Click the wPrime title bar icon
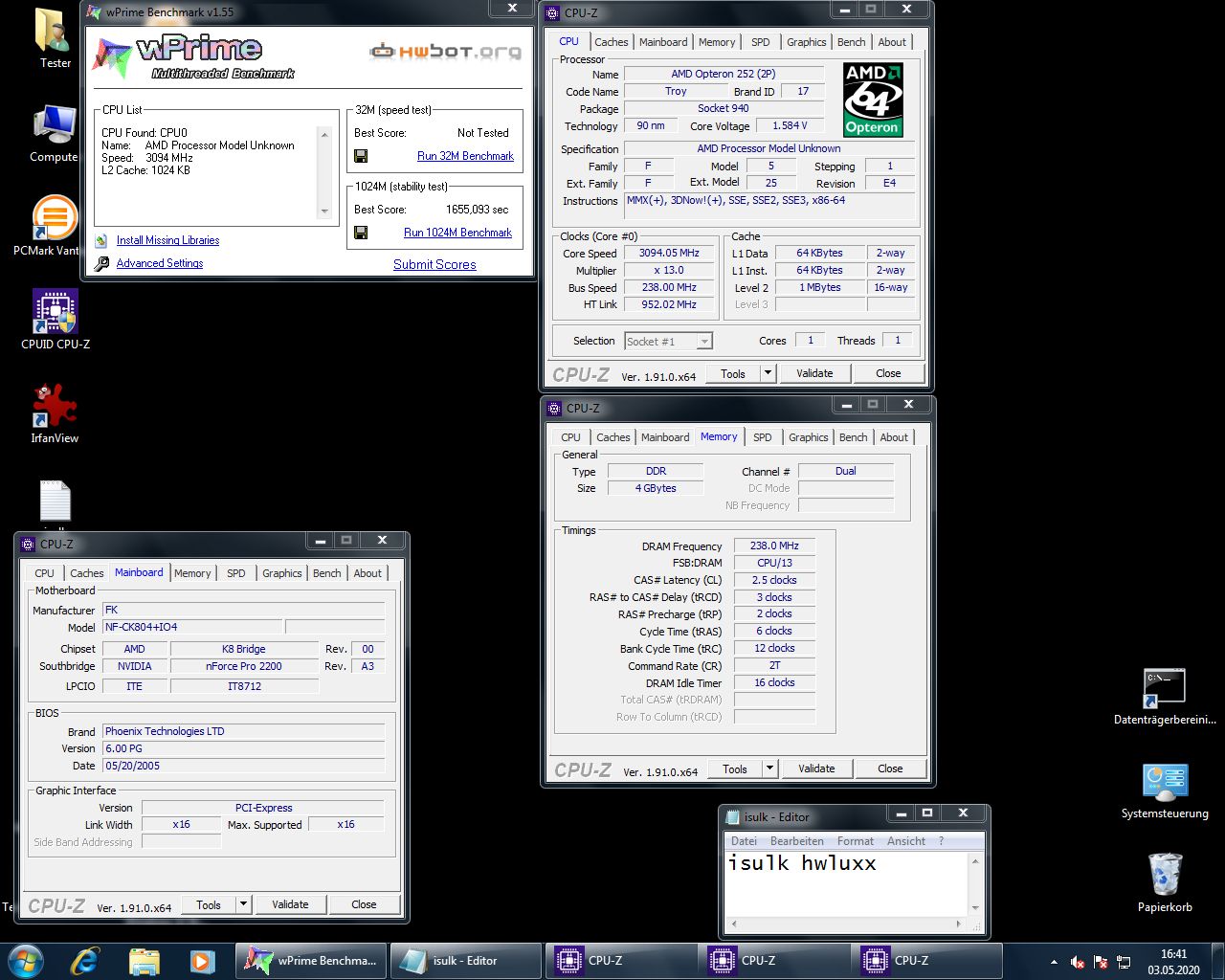 [94, 11]
